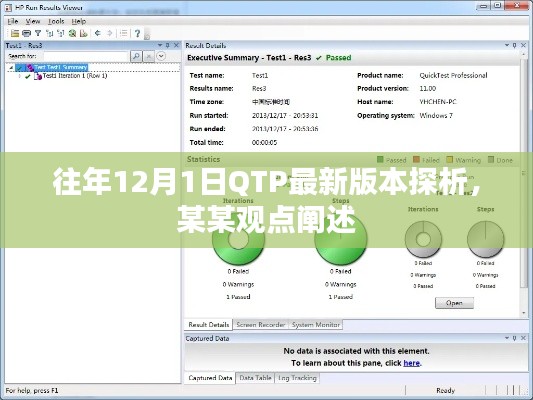Switch to the System Monitor tab
This screenshot has height=400, width=533.
pos(316,325)
